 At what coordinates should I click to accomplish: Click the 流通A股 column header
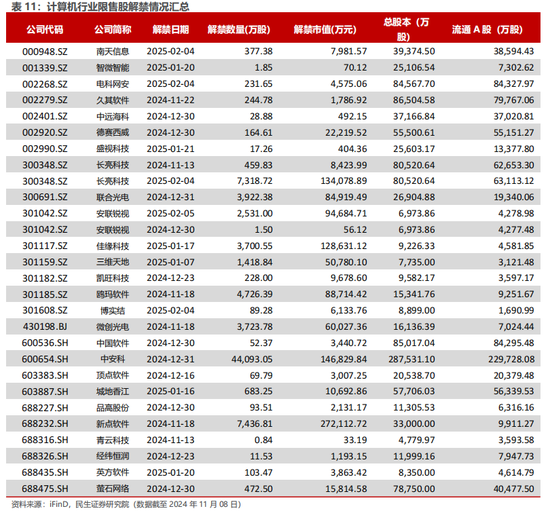487,30
